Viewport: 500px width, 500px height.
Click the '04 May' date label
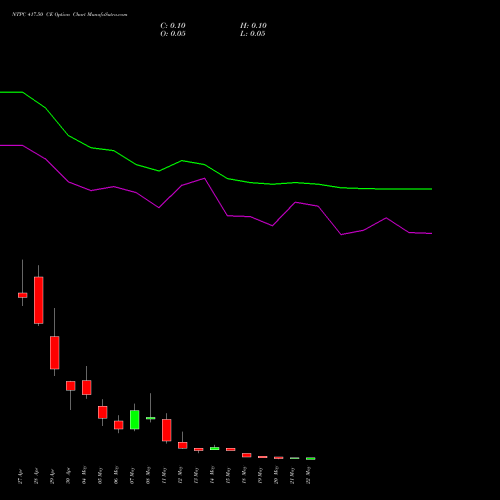click(x=84, y=475)
